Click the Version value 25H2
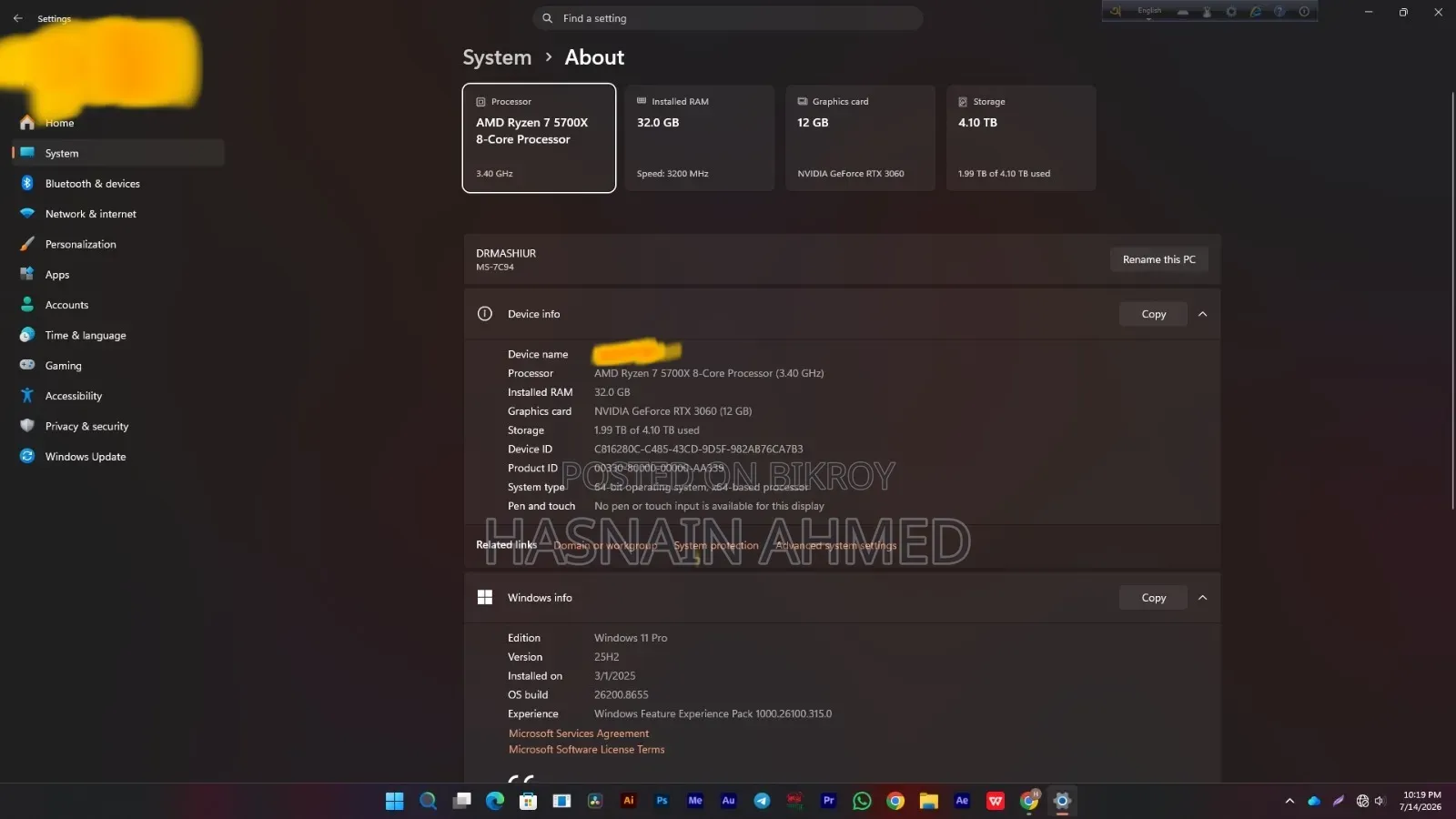 [606, 657]
